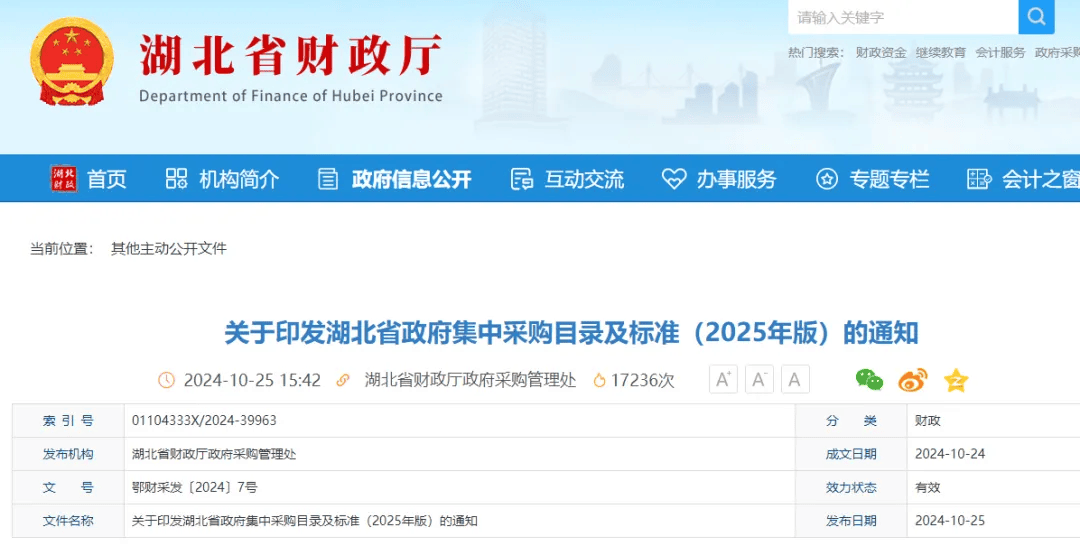The width and height of the screenshot is (1080, 555).
Task: Click the 当前位置 label
Action: point(62,249)
